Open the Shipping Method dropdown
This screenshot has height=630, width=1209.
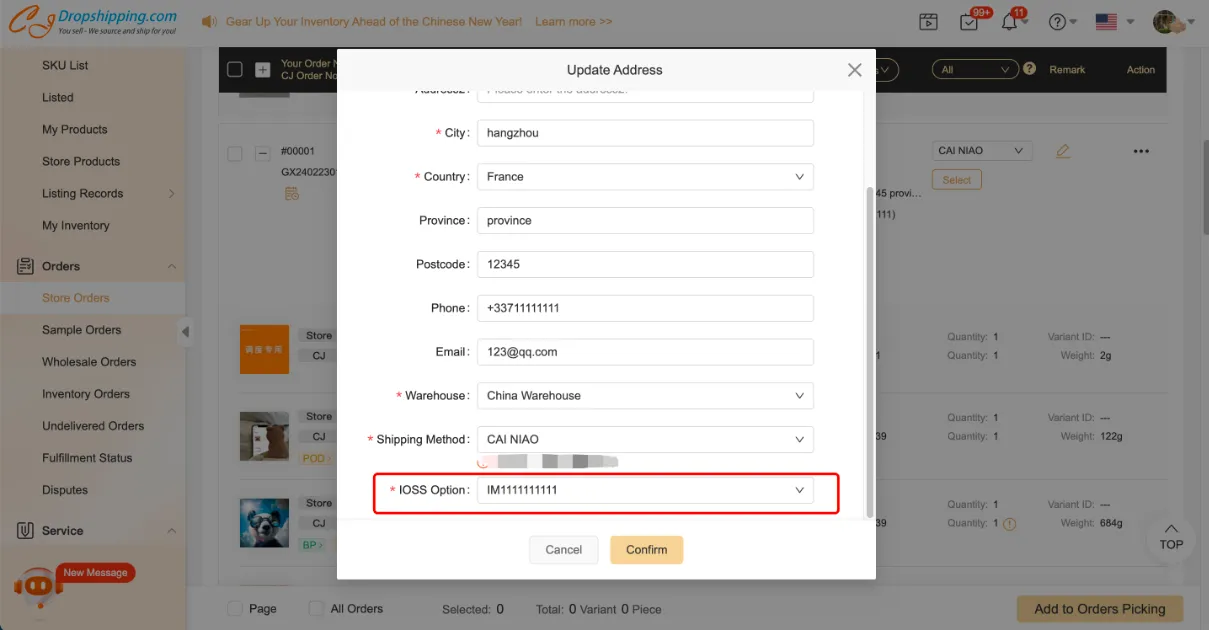[645, 440]
